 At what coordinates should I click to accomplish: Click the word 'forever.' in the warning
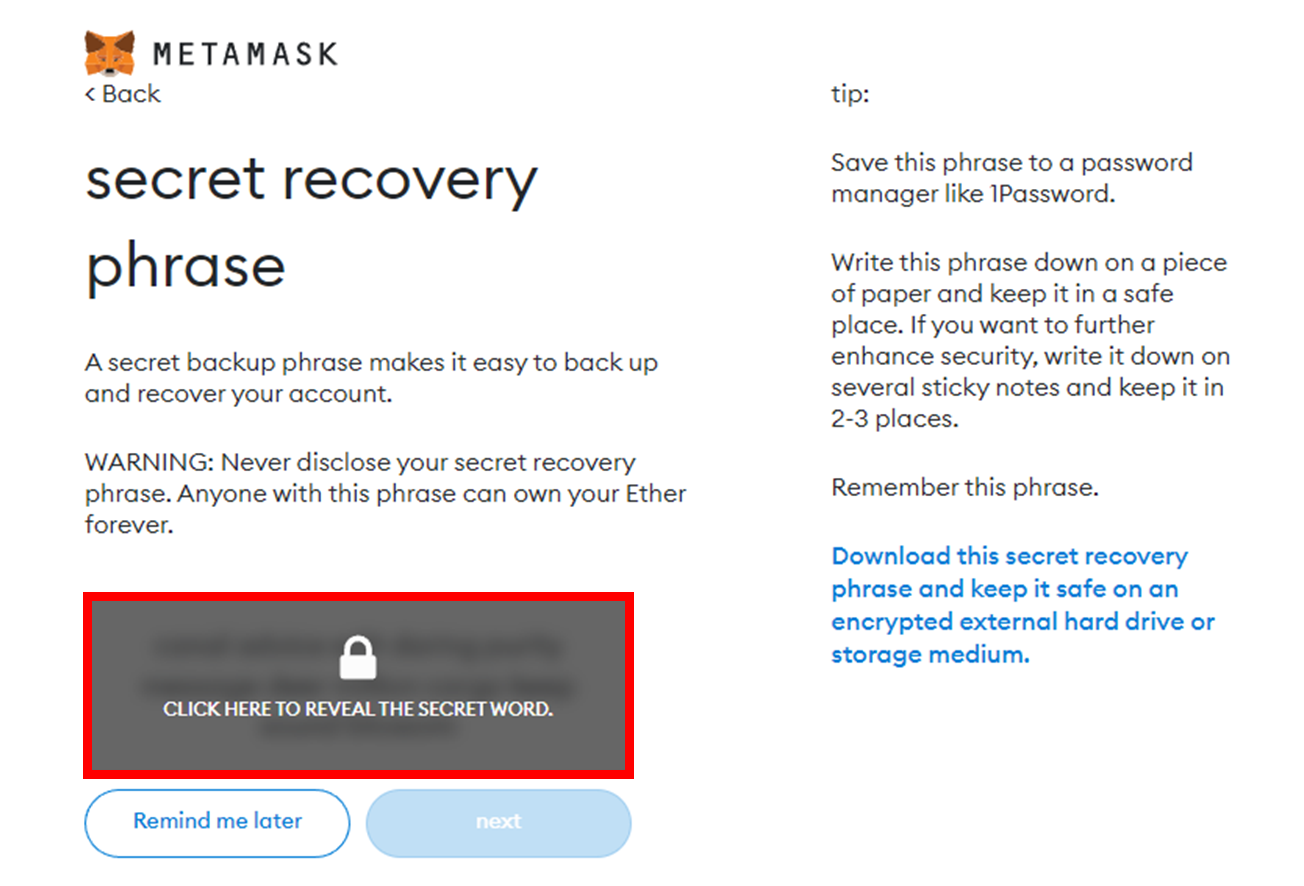[129, 525]
